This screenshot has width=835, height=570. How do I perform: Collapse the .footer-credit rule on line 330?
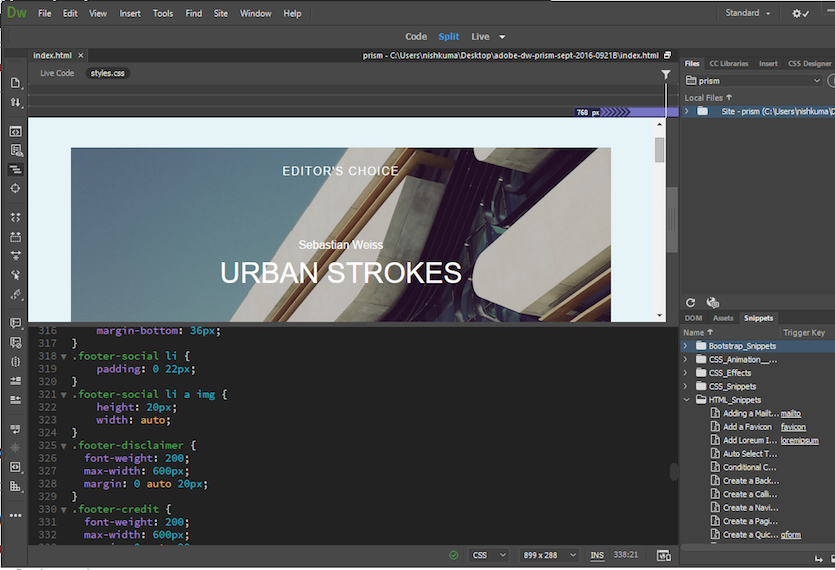[x=64, y=510]
